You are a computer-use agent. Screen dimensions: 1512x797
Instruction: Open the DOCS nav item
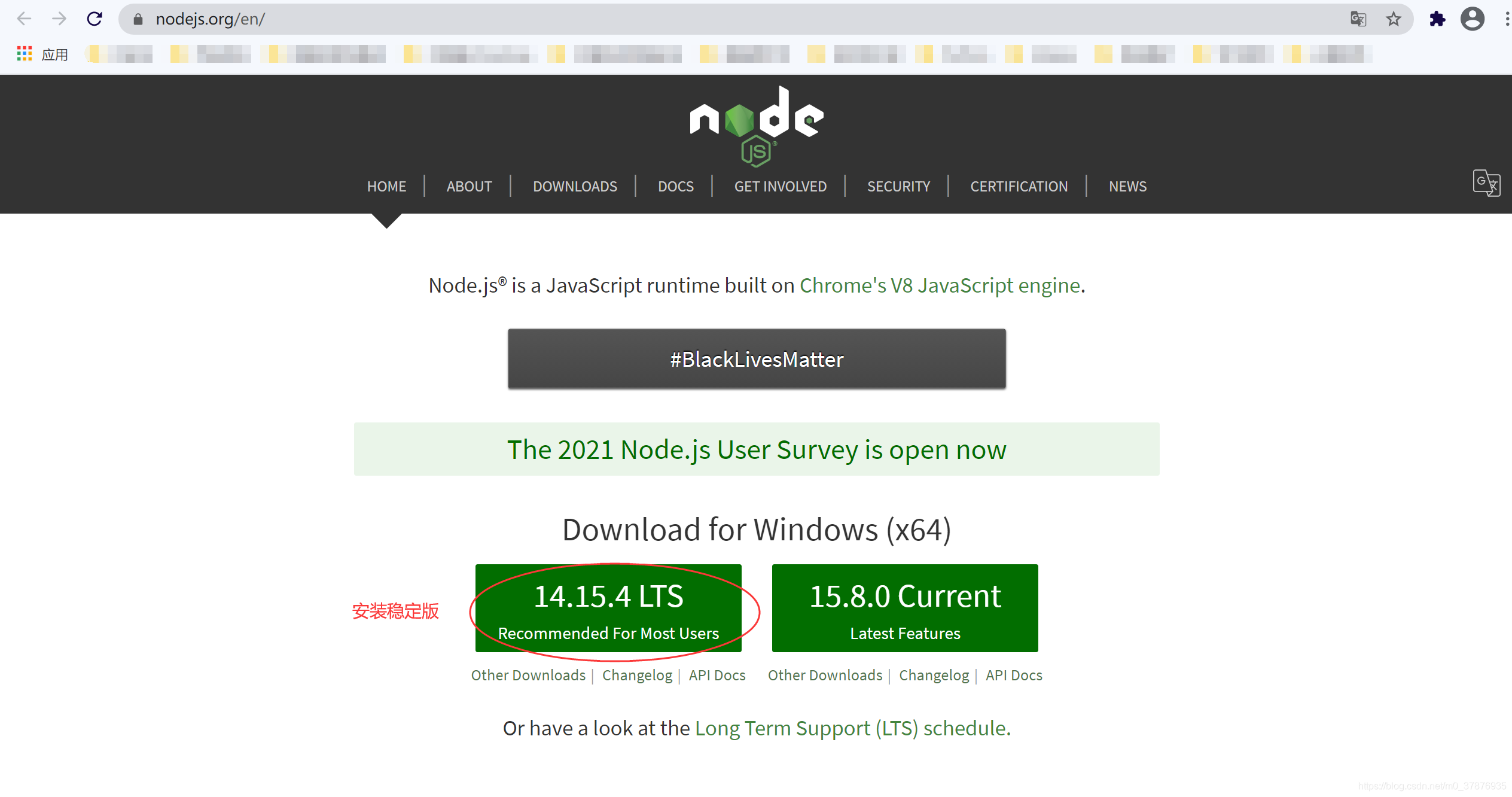(x=676, y=187)
